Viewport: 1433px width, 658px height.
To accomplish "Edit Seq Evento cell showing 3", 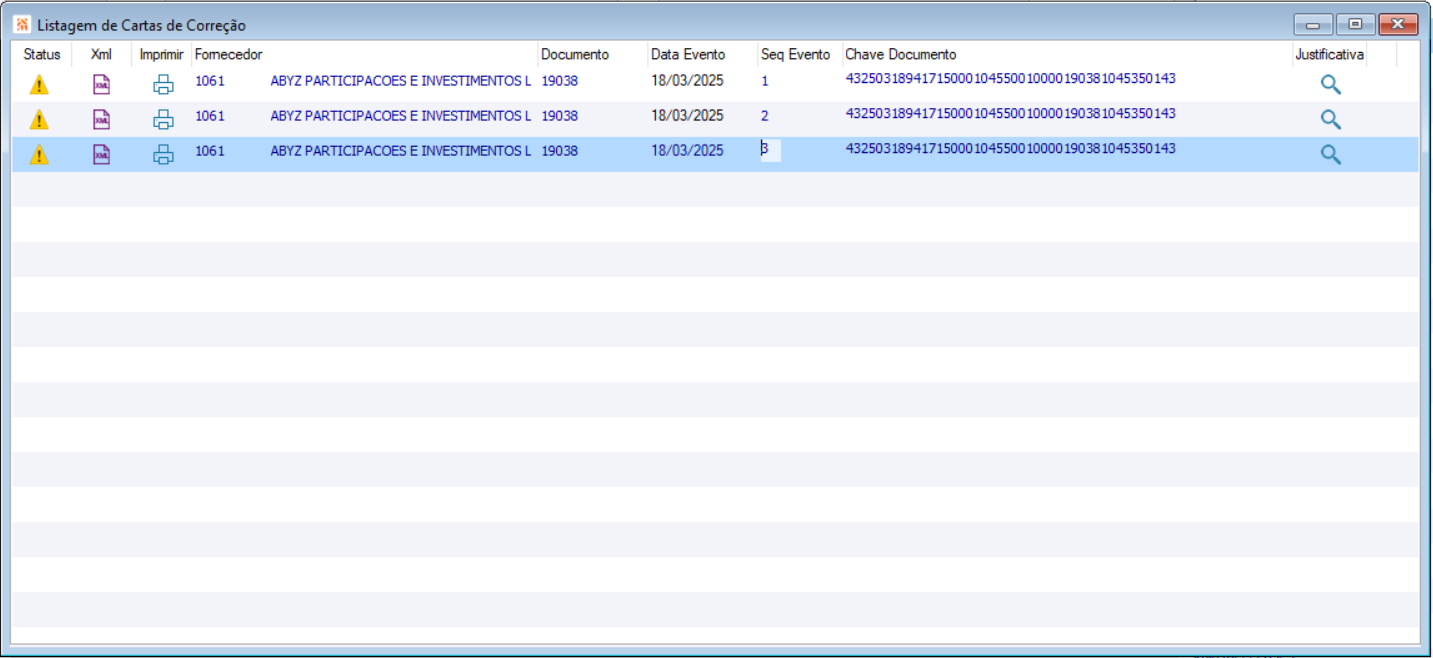I will click(x=770, y=150).
